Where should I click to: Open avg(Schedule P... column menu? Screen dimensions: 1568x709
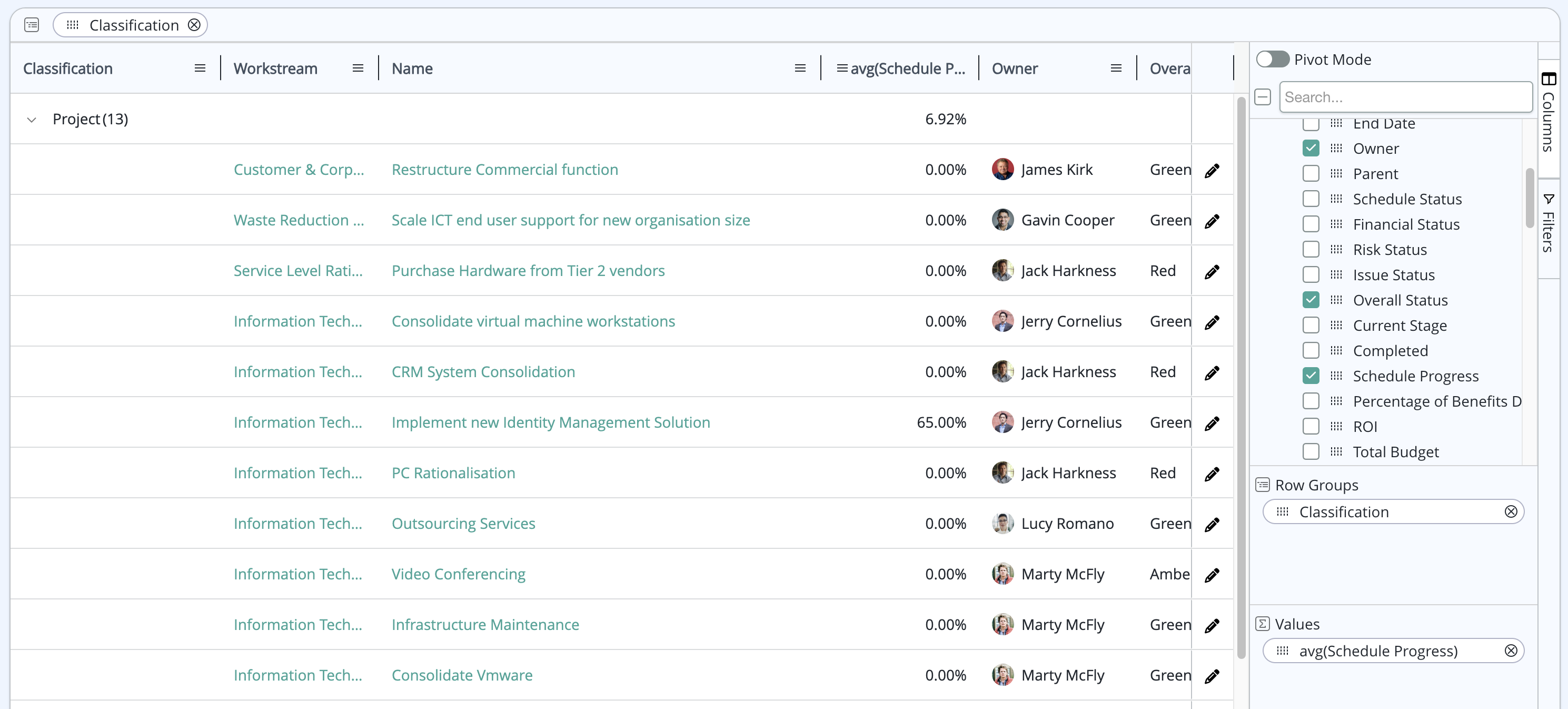(842, 68)
